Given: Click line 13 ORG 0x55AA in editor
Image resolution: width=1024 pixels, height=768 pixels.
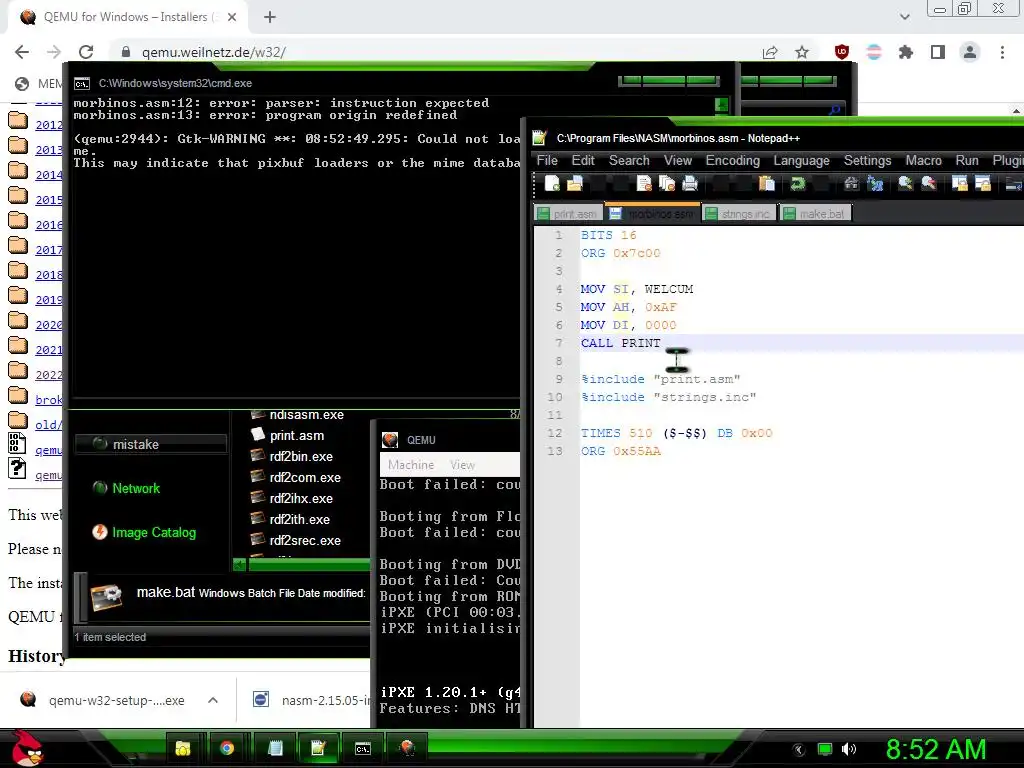Looking at the screenshot, I should tap(620, 451).
